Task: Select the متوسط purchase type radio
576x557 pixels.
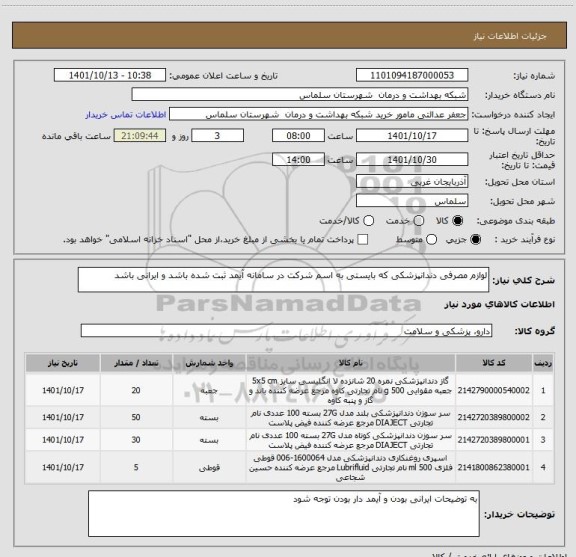Action: 431,240
